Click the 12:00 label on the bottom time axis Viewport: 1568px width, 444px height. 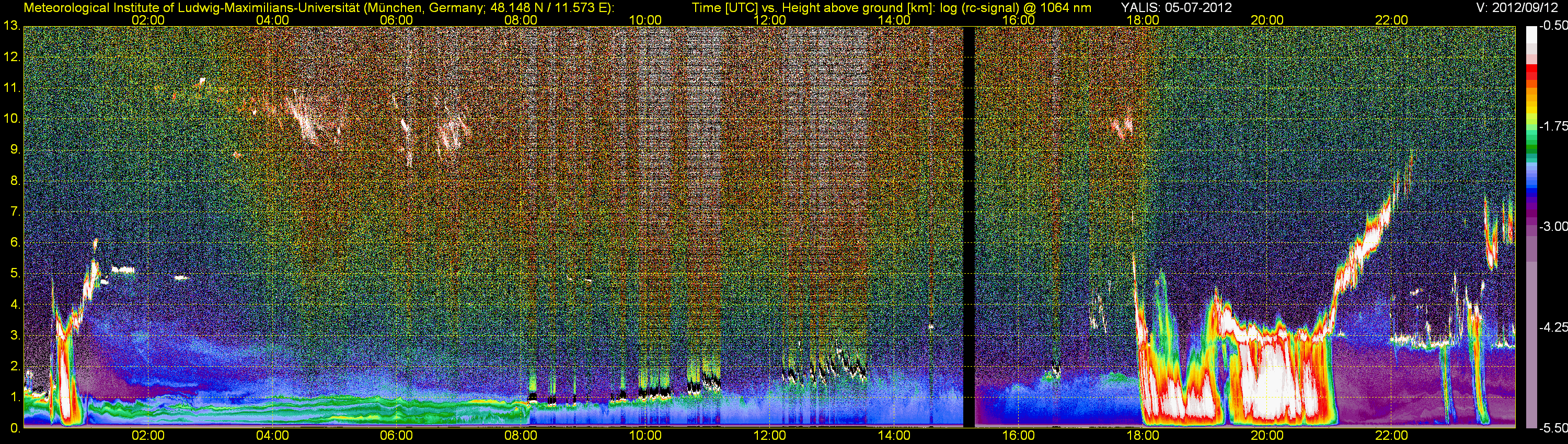770,436
